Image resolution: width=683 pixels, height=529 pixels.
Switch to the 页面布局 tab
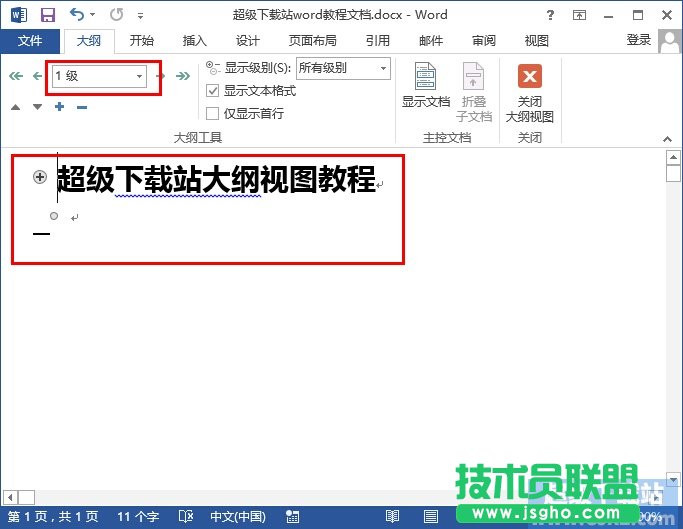pos(312,41)
